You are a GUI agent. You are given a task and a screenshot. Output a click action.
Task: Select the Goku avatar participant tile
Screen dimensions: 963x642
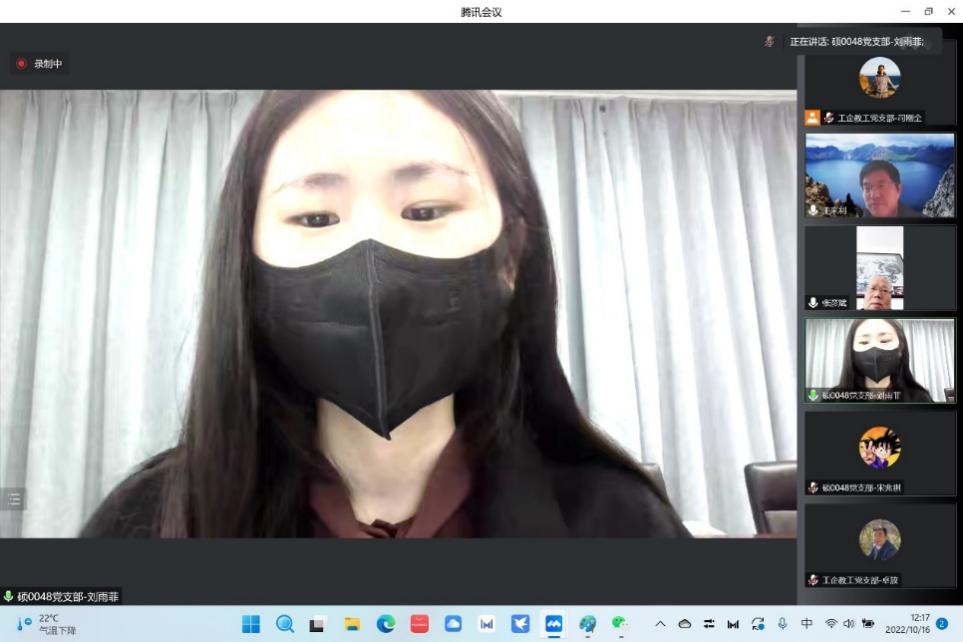[x=880, y=448]
